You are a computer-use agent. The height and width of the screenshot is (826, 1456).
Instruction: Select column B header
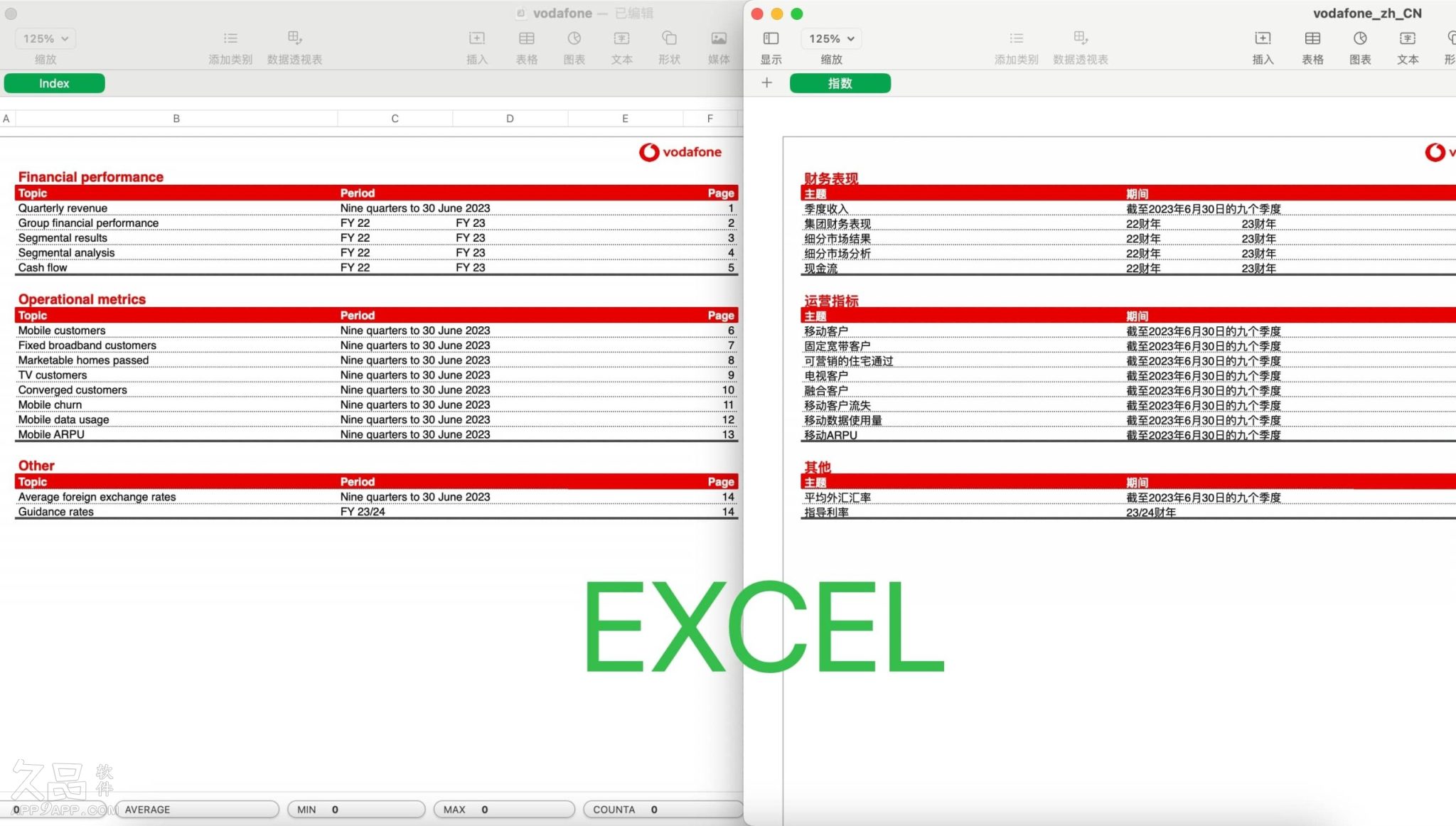tap(176, 119)
